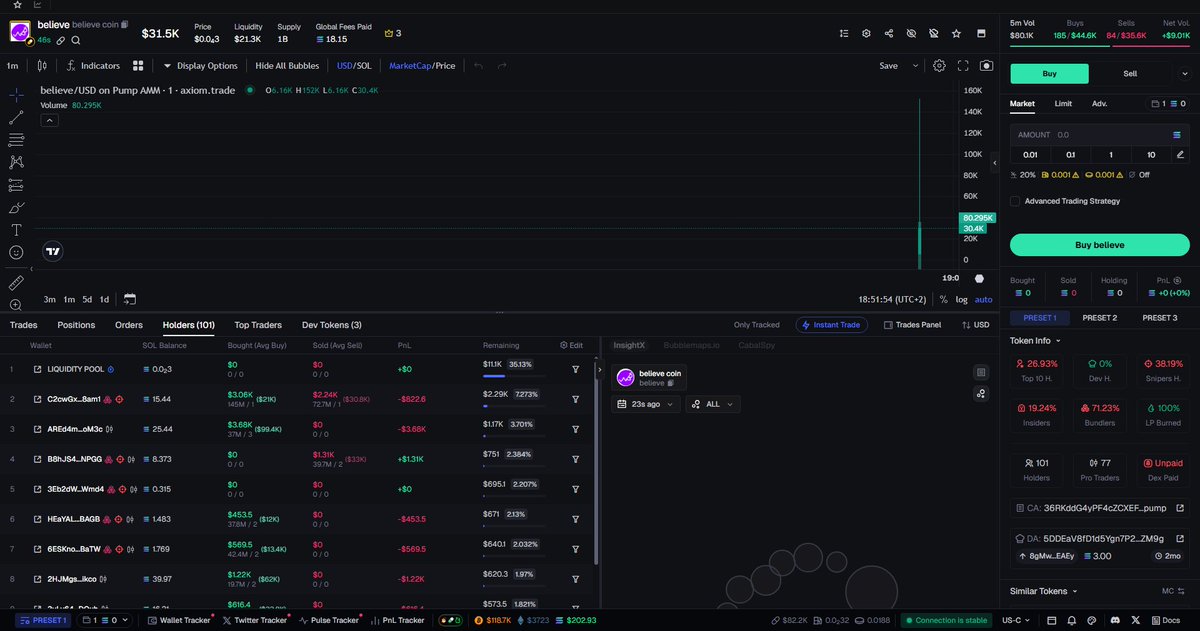Image resolution: width=1200 pixels, height=631 pixels.
Task: Click the link icon under token name
Action: (x=61, y=40)
